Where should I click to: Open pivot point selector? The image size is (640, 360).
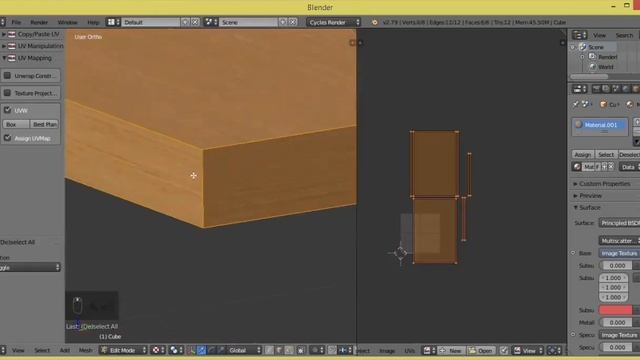point(176,350)
